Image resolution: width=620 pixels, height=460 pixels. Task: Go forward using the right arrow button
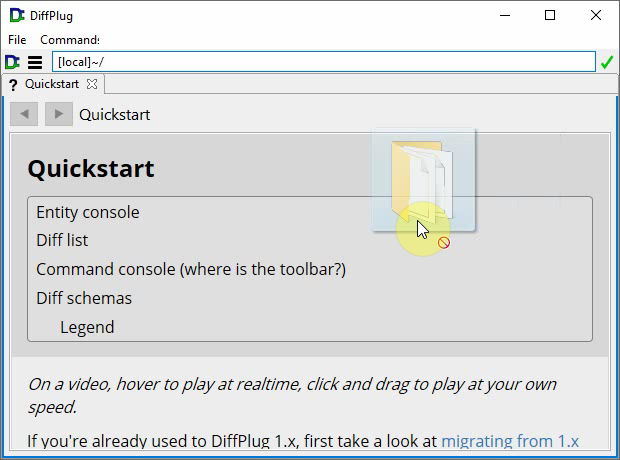pyautogui.click(x=58, y=114)
